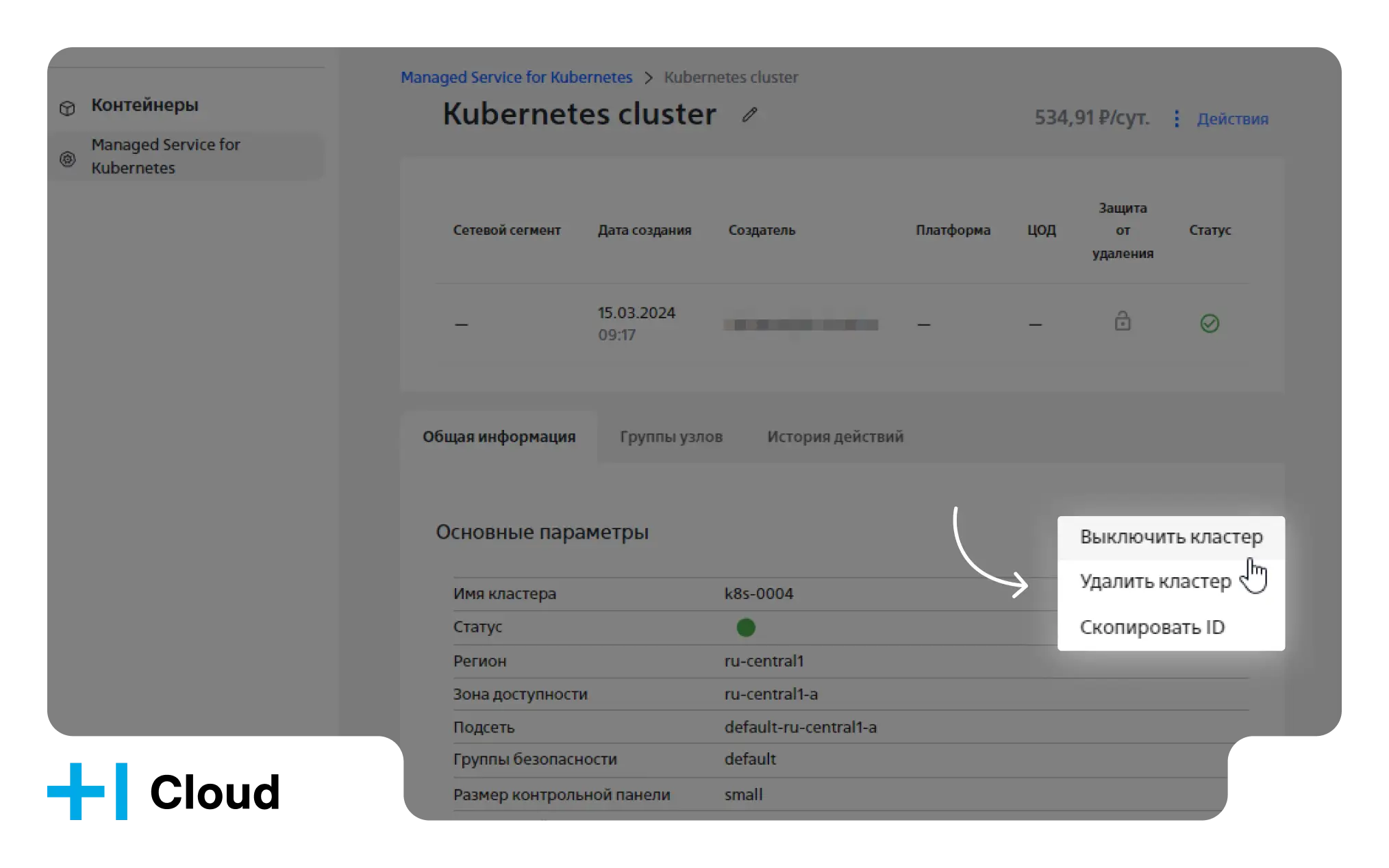Switch to the Общая информация tab
Viewport: 1389px width, 868px height.
[499, 437]
